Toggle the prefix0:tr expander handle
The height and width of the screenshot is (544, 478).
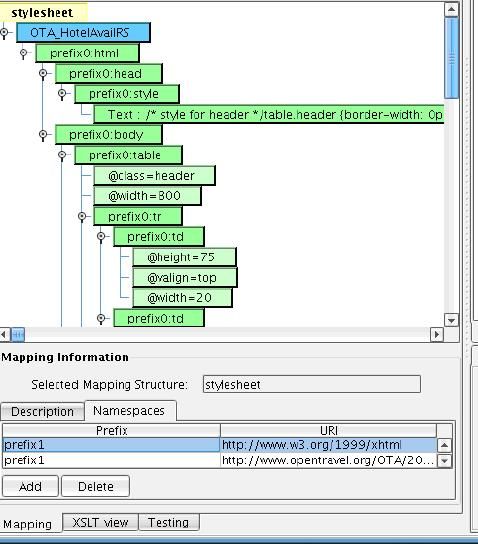point(82,216)
